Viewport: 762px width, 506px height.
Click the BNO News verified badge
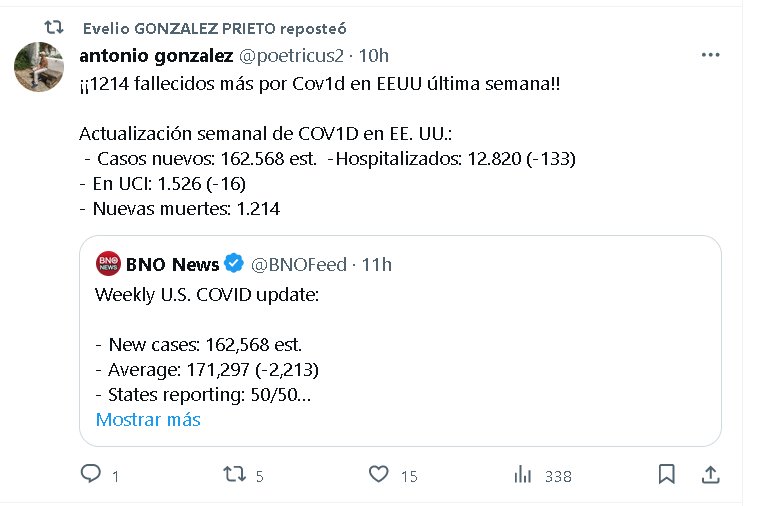pos(234,264)
